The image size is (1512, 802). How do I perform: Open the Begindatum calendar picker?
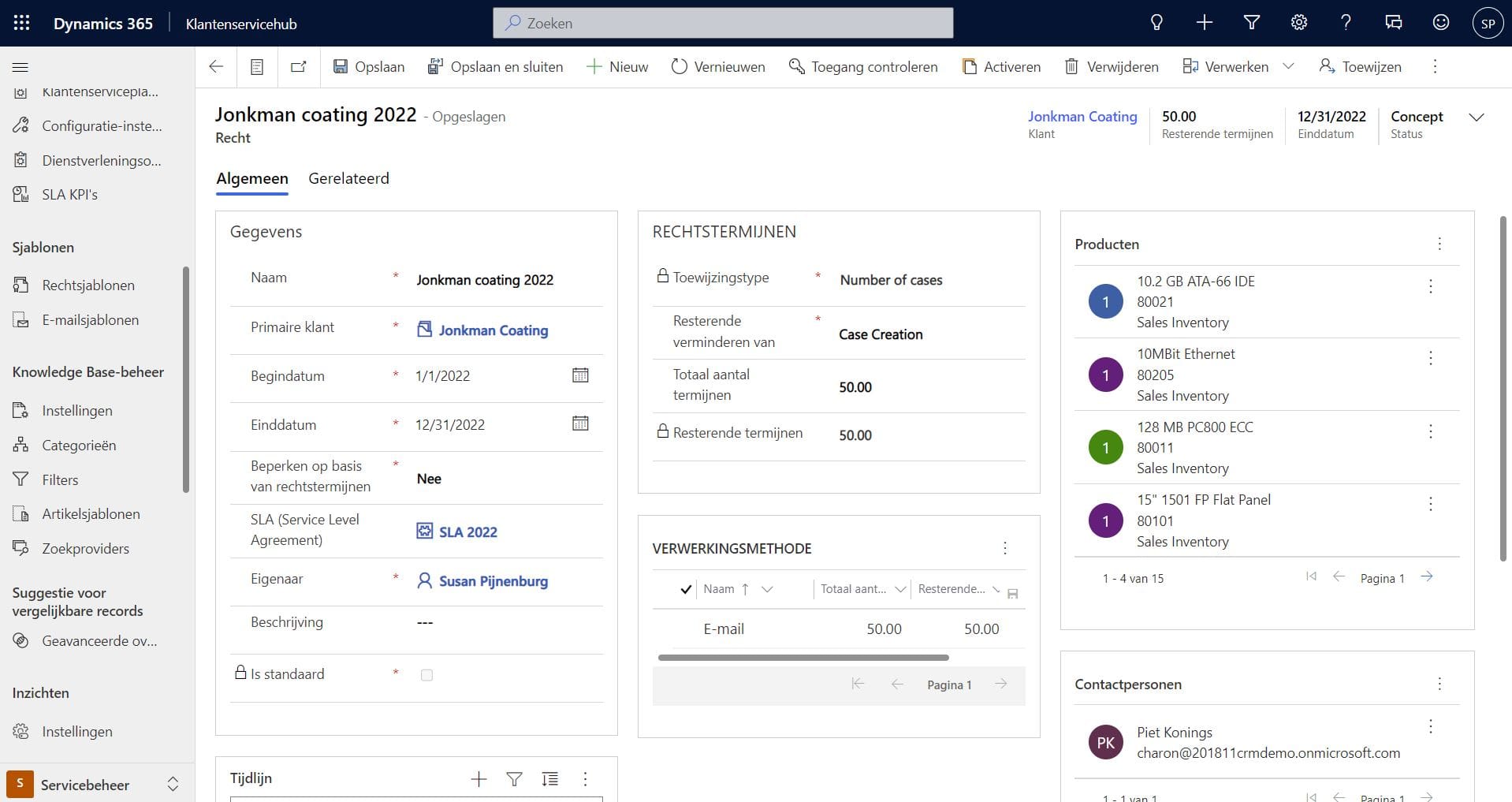coord(580,375)
